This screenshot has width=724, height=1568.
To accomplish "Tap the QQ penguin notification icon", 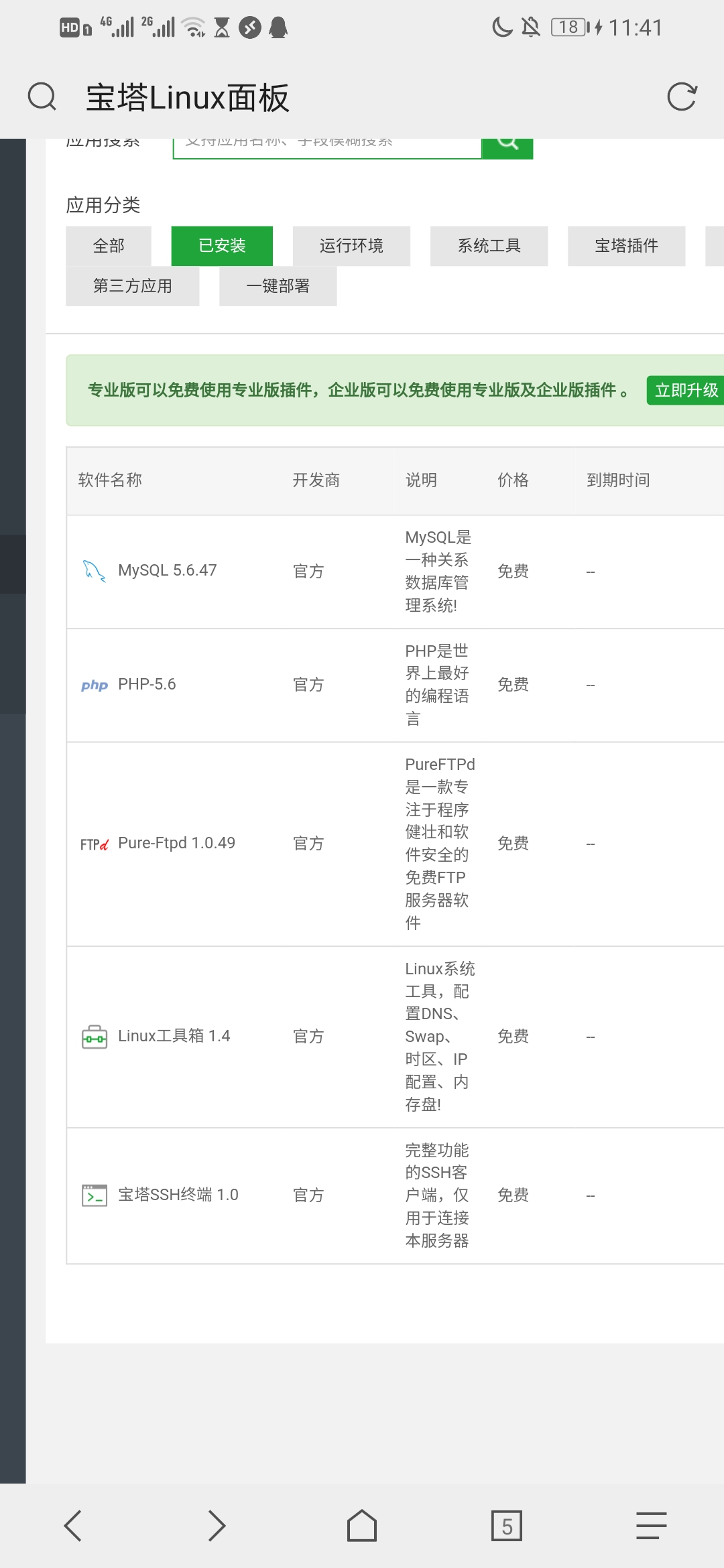I will click(x=278, y=27).
